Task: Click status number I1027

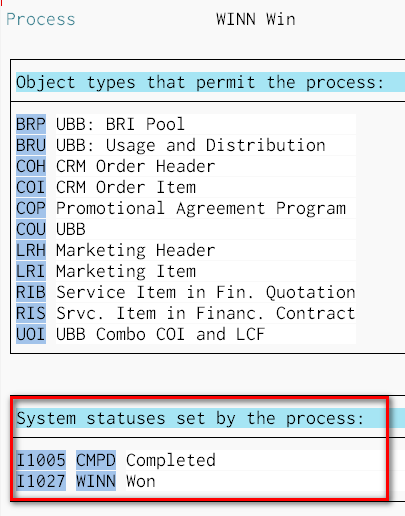Action: coord(41,481)
